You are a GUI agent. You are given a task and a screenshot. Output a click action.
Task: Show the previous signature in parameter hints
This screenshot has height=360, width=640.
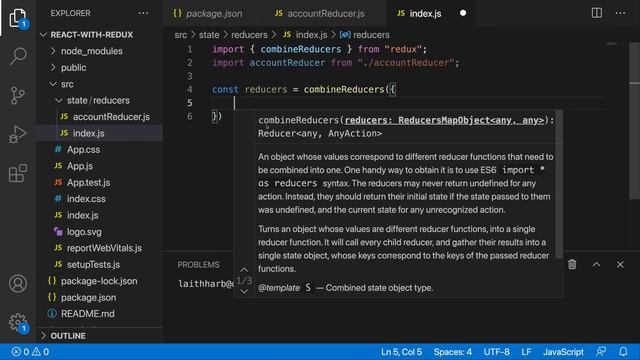(x=244, y=270)
